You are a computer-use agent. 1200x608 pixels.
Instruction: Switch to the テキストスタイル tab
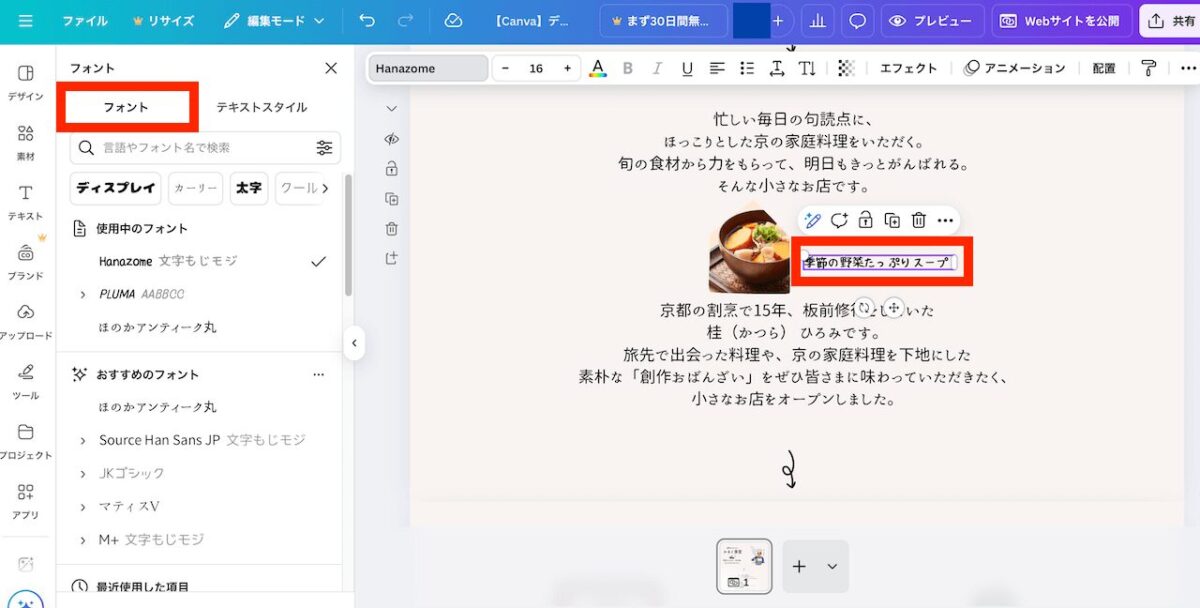point(262,107)
